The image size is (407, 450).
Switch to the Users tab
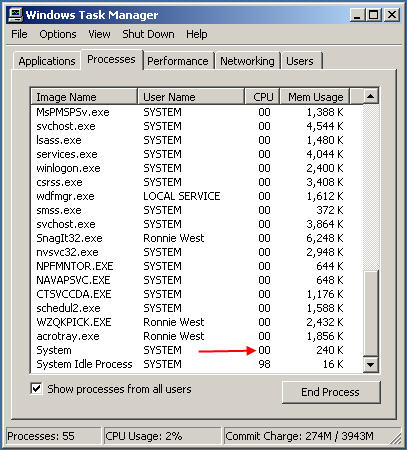point(300,61)
